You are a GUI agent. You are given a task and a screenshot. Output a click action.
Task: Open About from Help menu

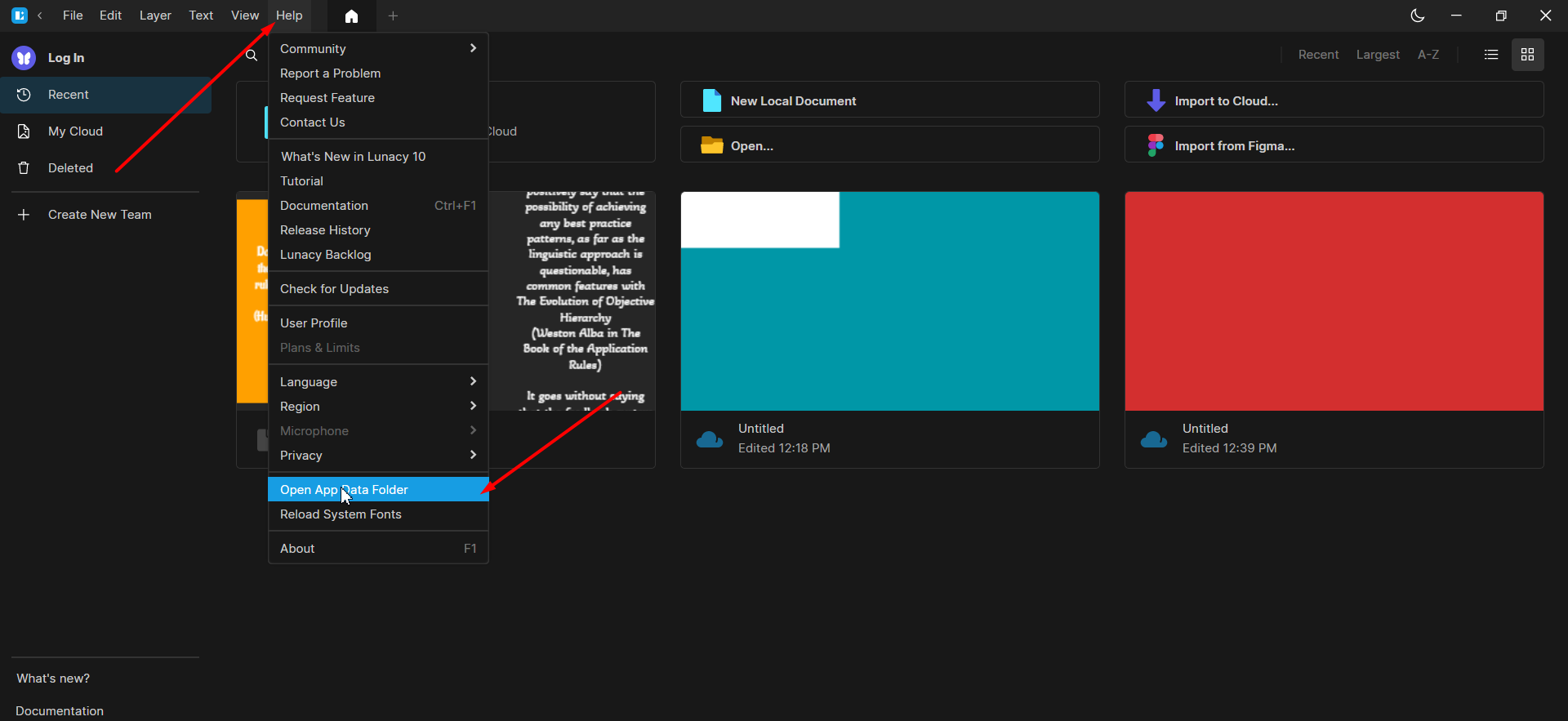378,549
